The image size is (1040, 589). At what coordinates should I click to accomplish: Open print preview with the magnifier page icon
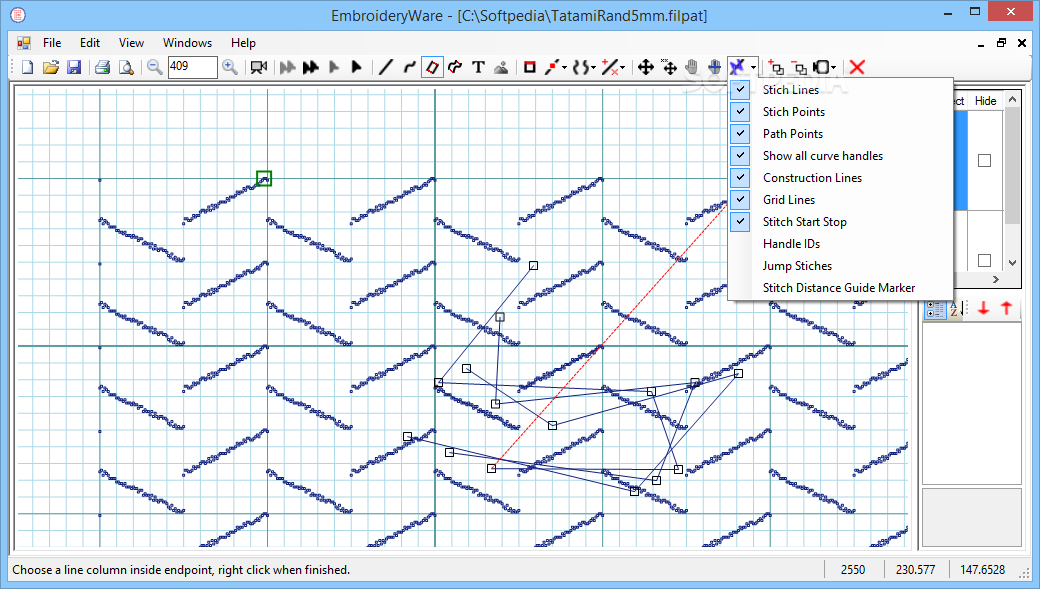tap(125, 67)
